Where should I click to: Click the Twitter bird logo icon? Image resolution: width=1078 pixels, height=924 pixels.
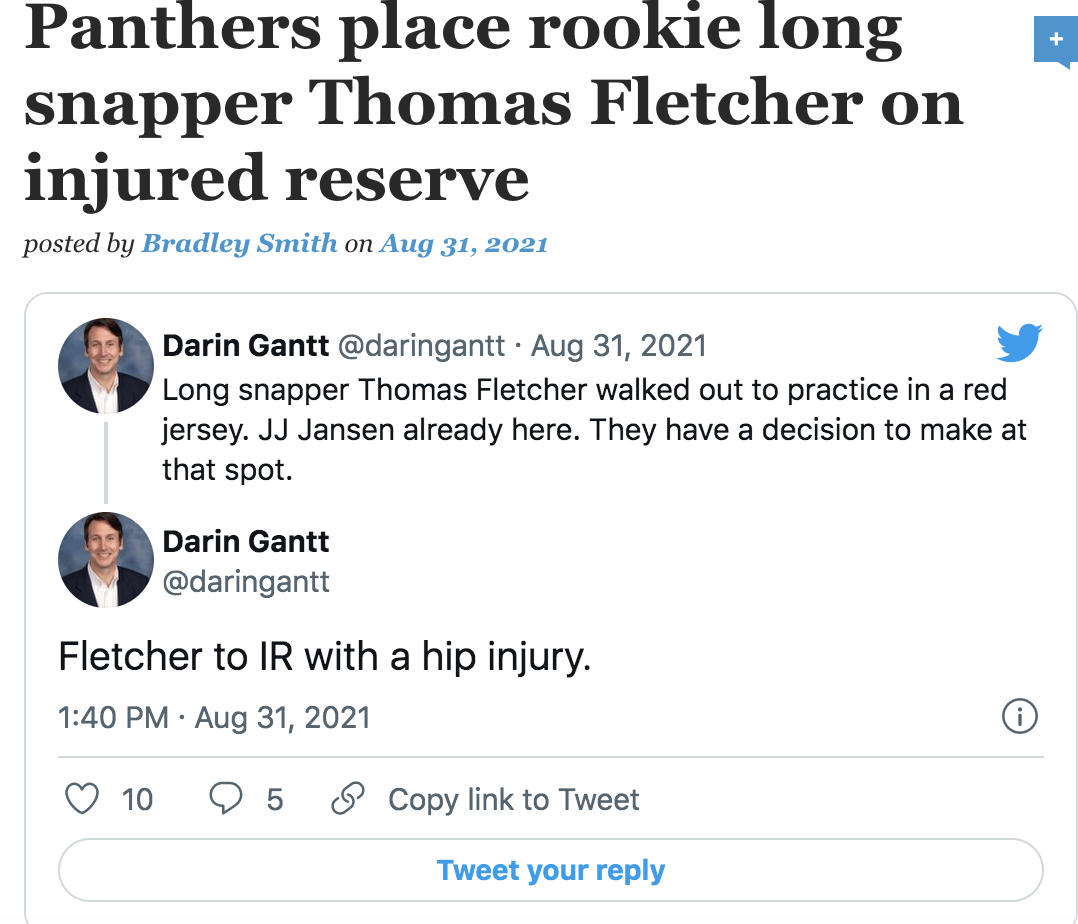[x=1019, y=342]
